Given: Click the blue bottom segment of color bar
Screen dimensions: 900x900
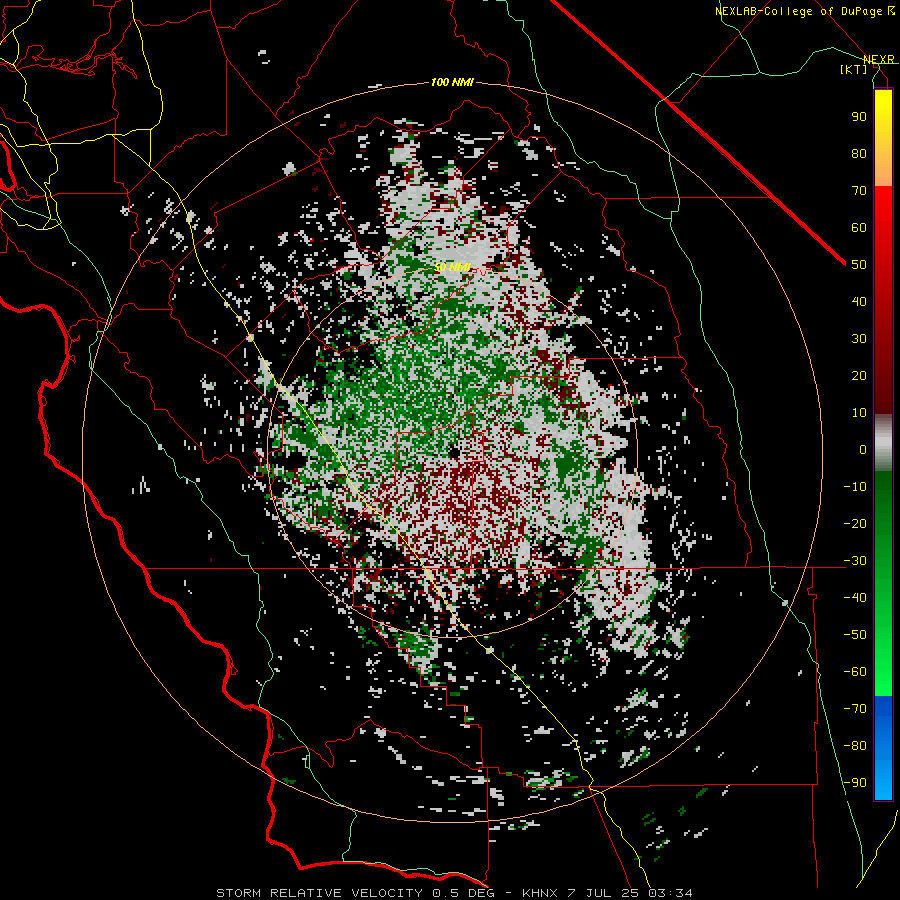Looking at the screenshot, I should (x=883, y=748).
